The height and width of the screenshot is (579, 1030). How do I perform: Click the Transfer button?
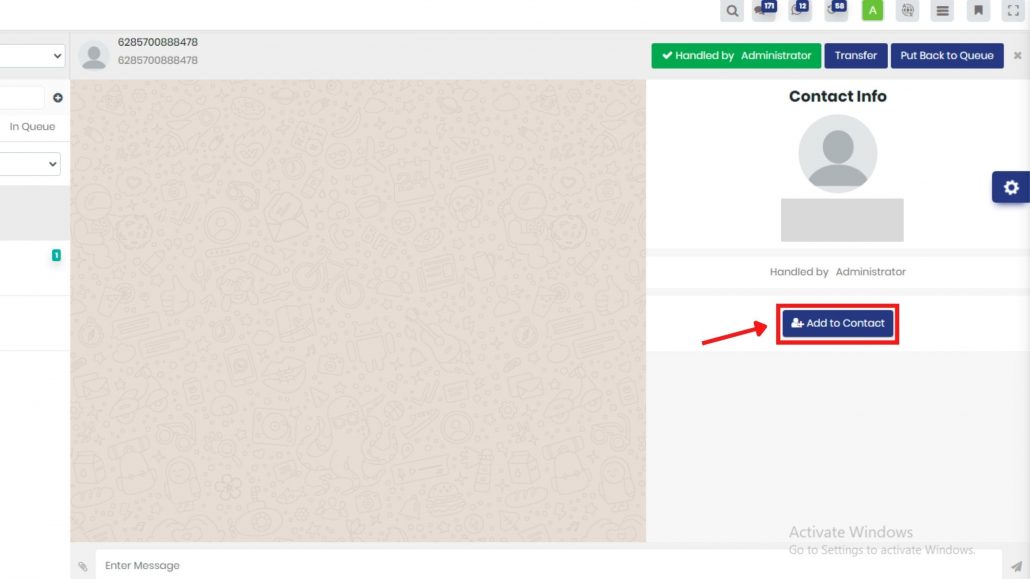pos(855,56)
